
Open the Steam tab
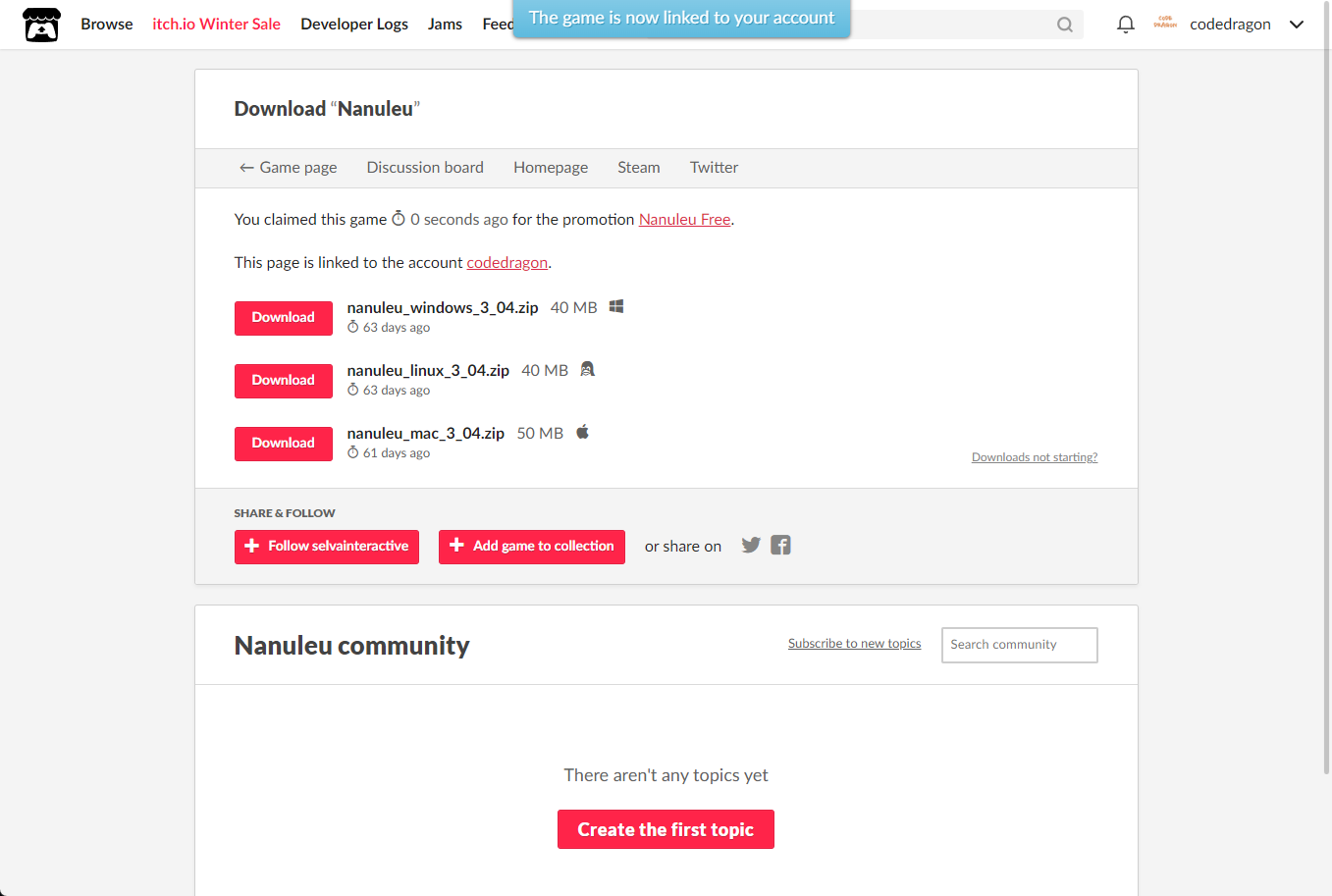tap(639, 168)
